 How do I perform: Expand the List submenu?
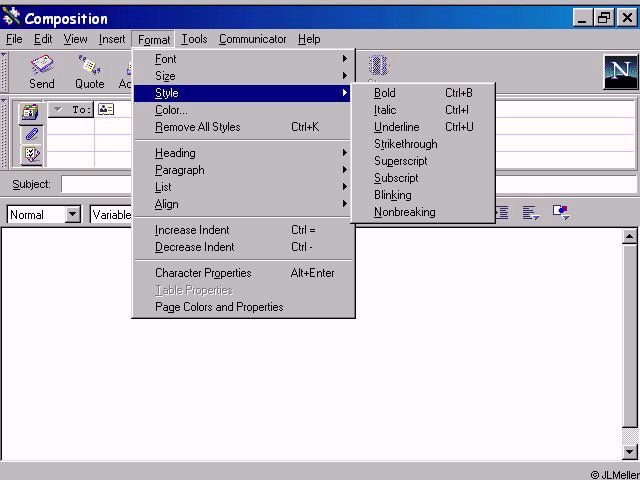click(x=243, y=187)
